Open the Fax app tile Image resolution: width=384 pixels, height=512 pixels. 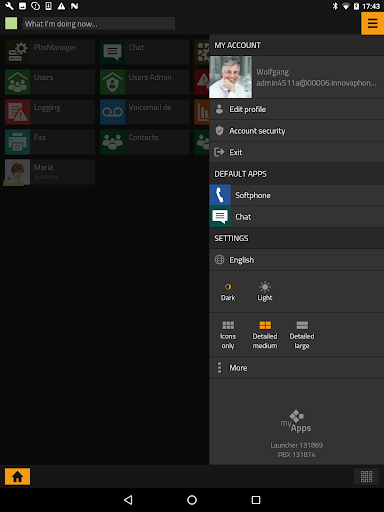point(50,142)
